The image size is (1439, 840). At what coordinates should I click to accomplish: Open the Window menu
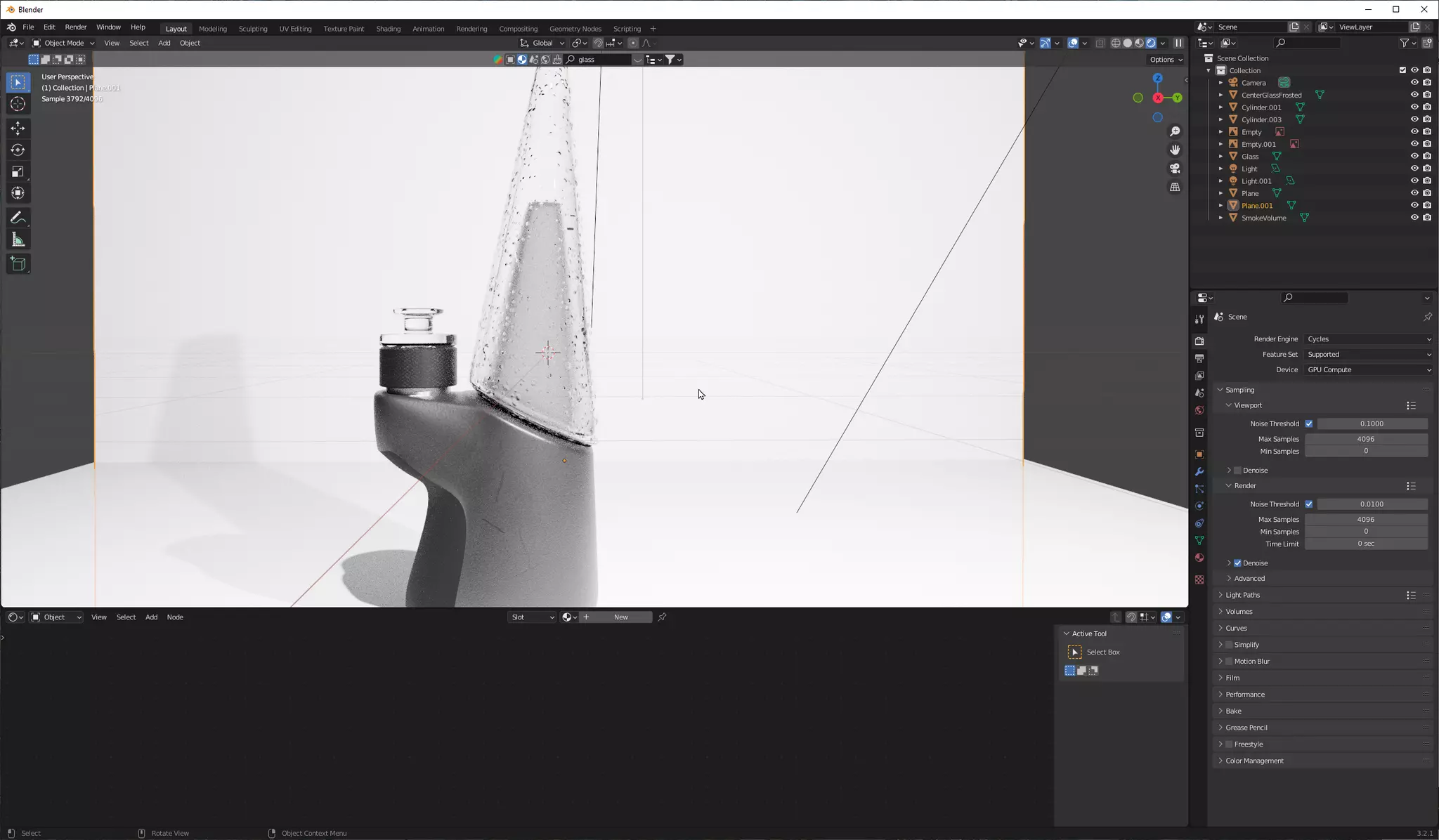(x=108, y=27)
